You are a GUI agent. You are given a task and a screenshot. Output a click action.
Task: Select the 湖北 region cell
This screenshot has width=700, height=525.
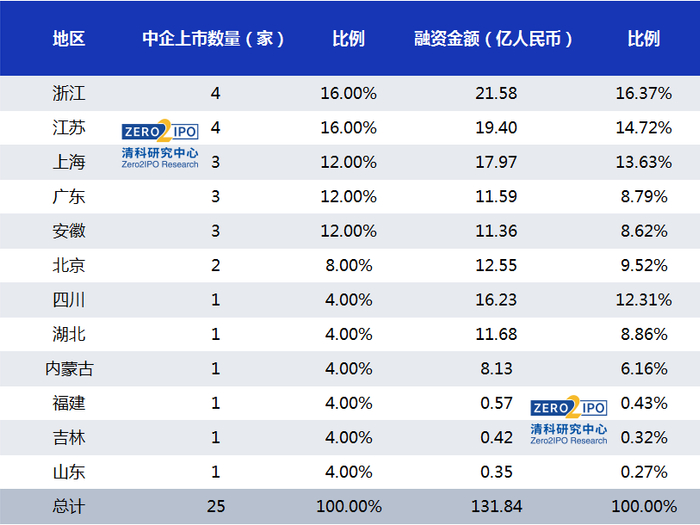pos(69,334)
